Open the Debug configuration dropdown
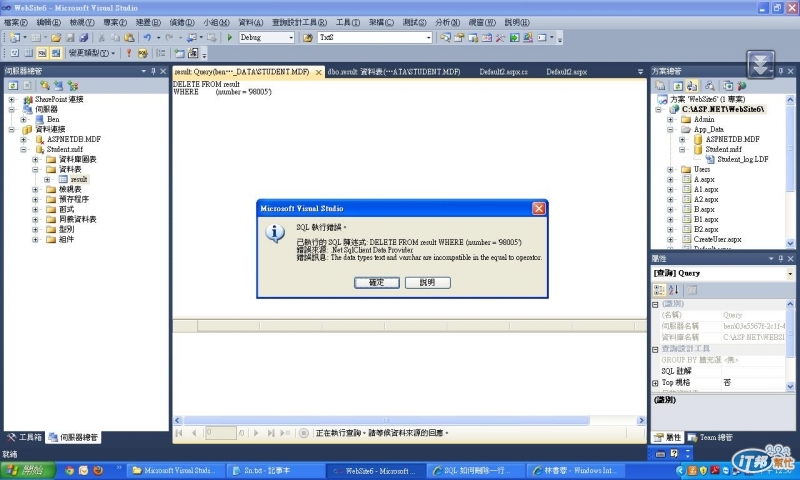Viewport: 800px width, 480px height. click(291, 37)
